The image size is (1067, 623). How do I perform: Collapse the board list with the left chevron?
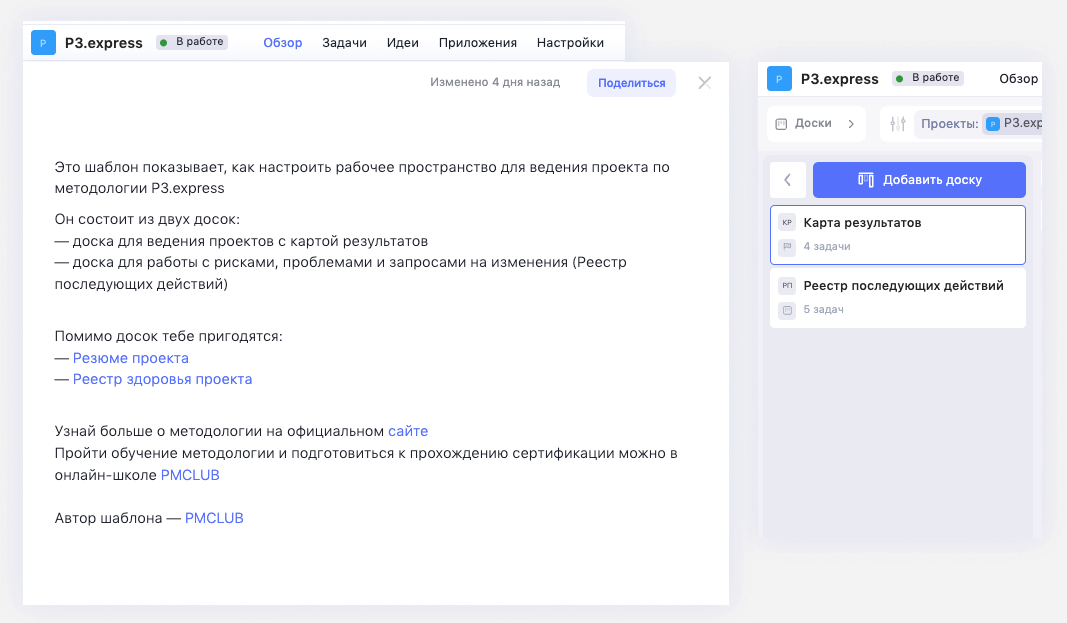click(788, 179)
